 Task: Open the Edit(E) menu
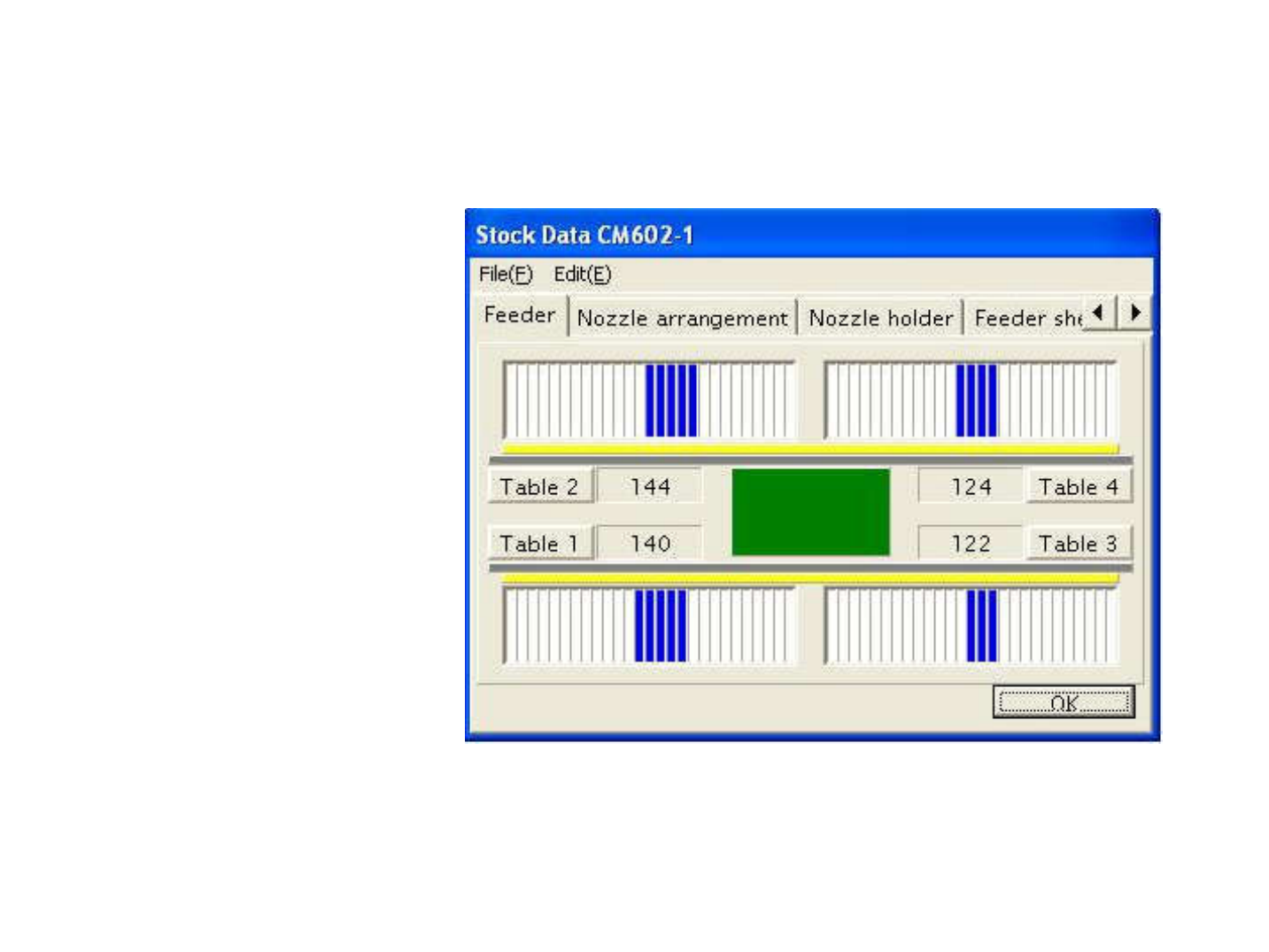pyautogui.click(x=583, y=275)
